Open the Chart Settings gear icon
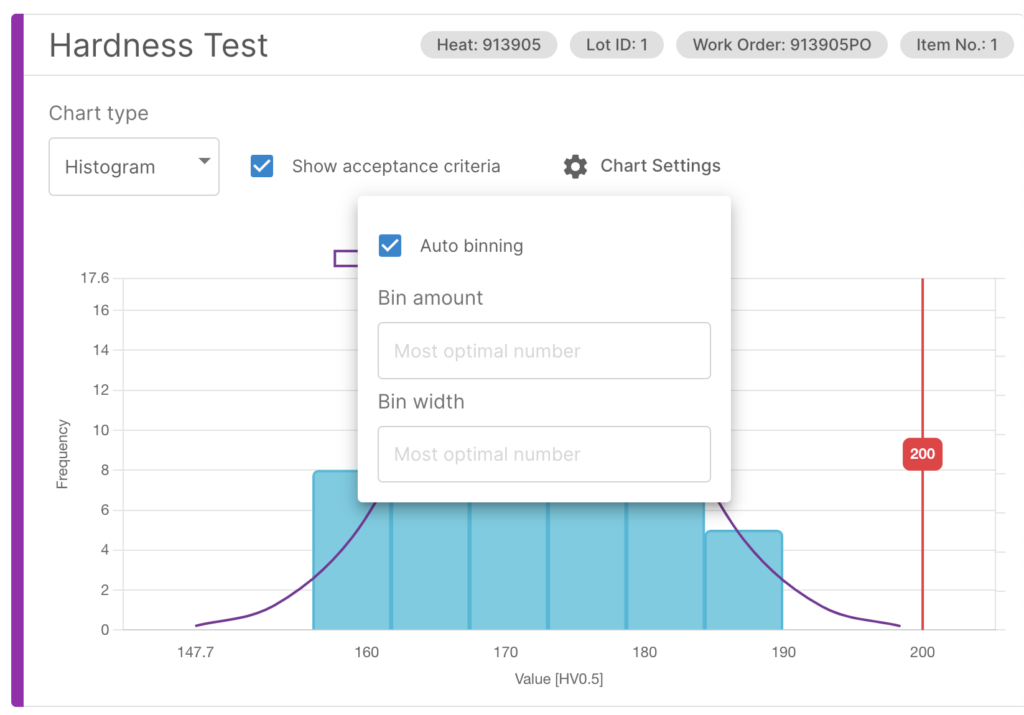1024x715 pixels. coord(575,167)
